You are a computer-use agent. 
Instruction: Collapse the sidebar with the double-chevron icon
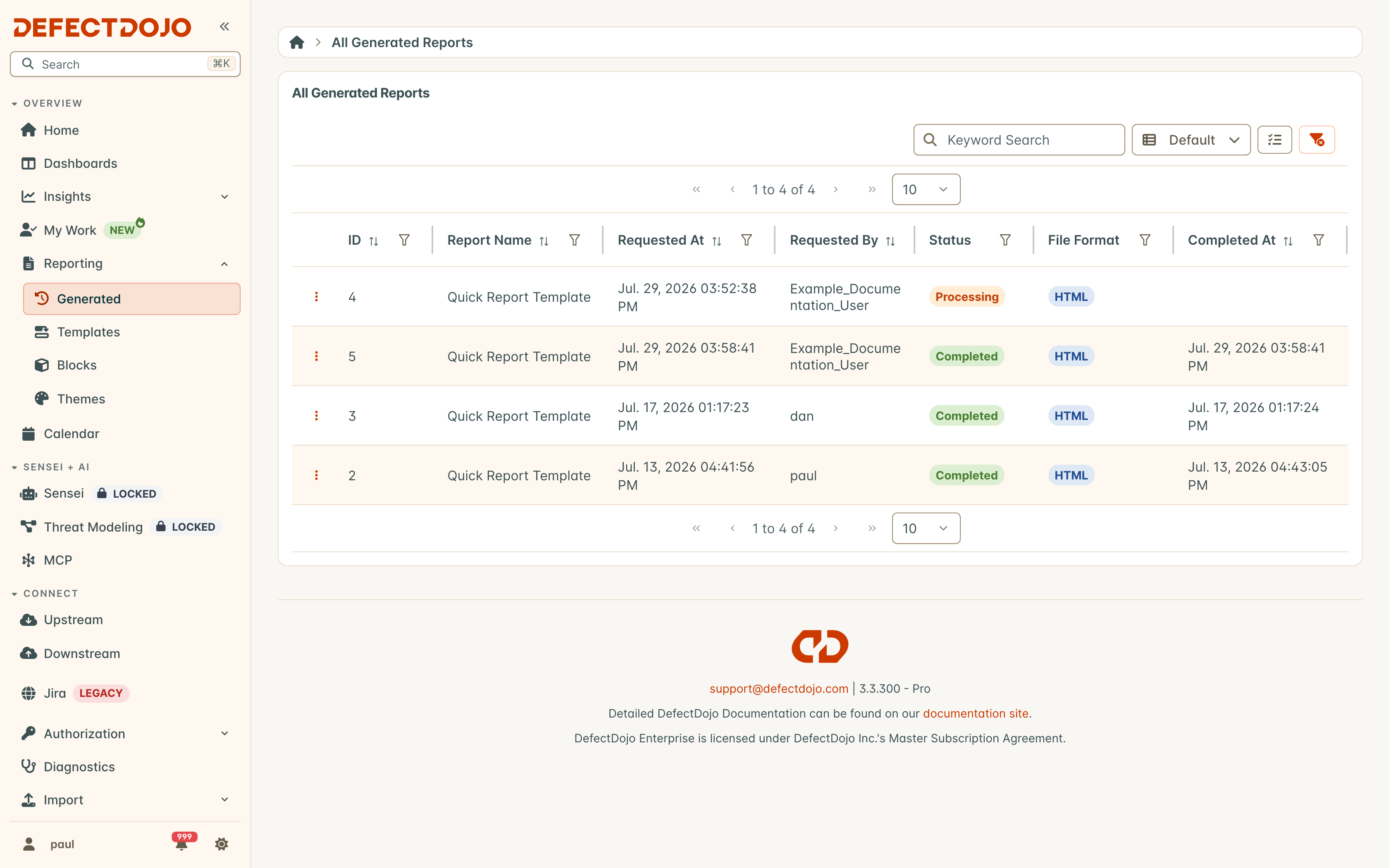(x=224, y=26)
